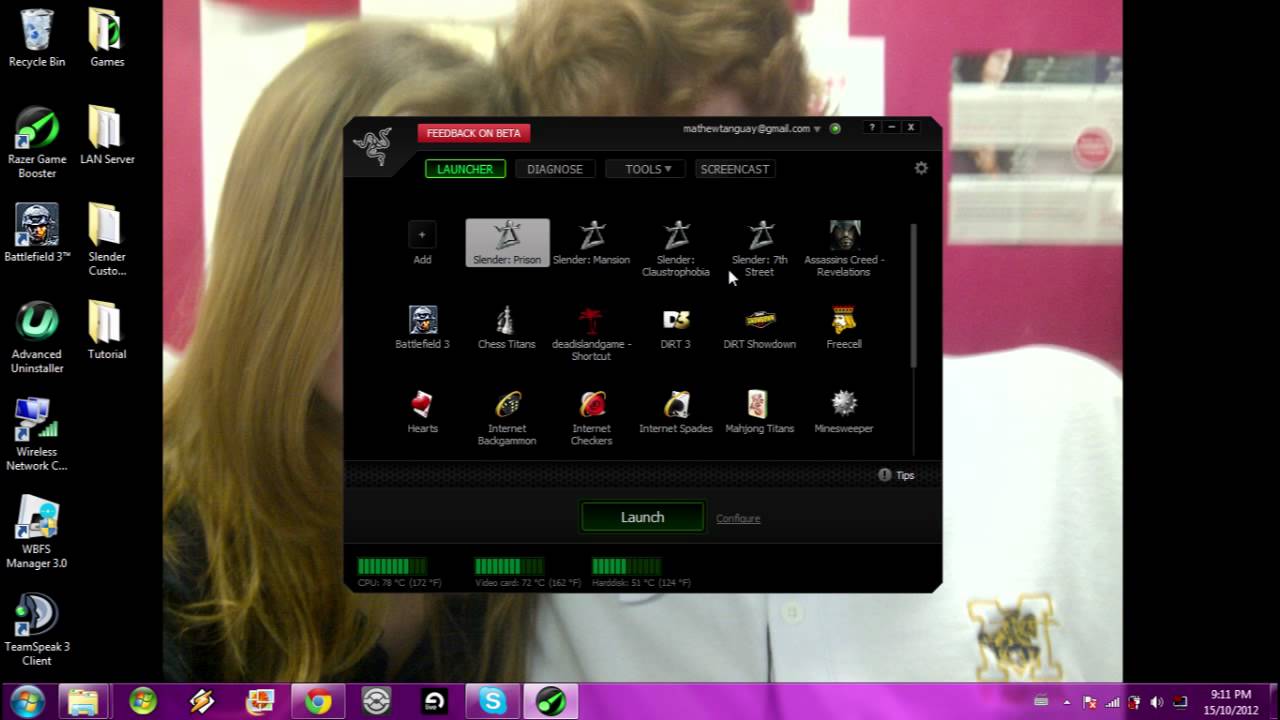Viewport: 1280px width, 720px height.
Task: Select Battlefield 3 in the game launcher
Action: (x=422, y=328)
